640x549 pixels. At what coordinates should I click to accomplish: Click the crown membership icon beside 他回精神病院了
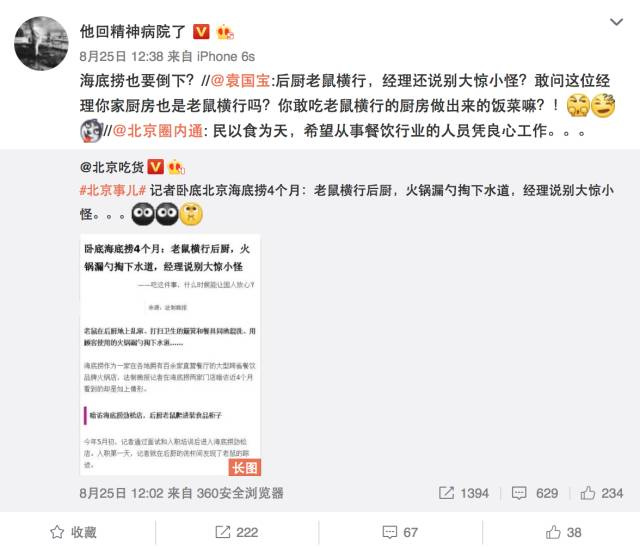(x=224, y=32)
